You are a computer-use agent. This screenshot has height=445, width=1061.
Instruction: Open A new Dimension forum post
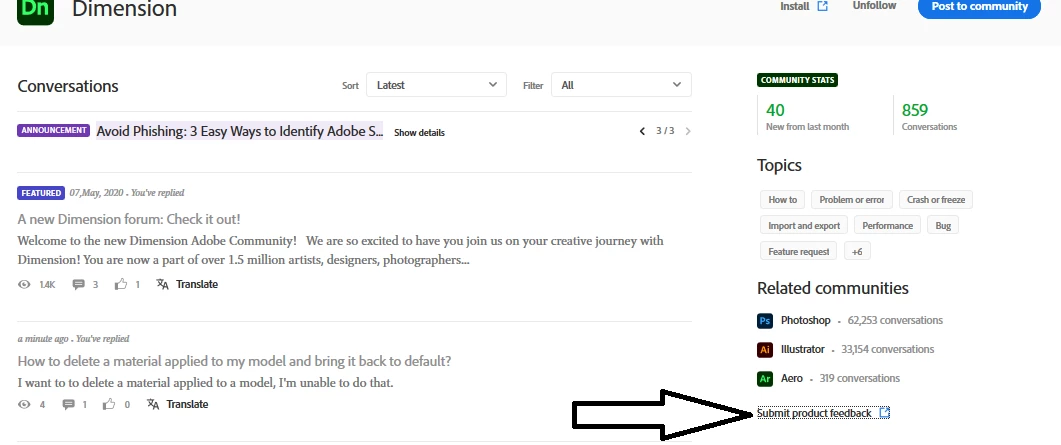[129, 219]
